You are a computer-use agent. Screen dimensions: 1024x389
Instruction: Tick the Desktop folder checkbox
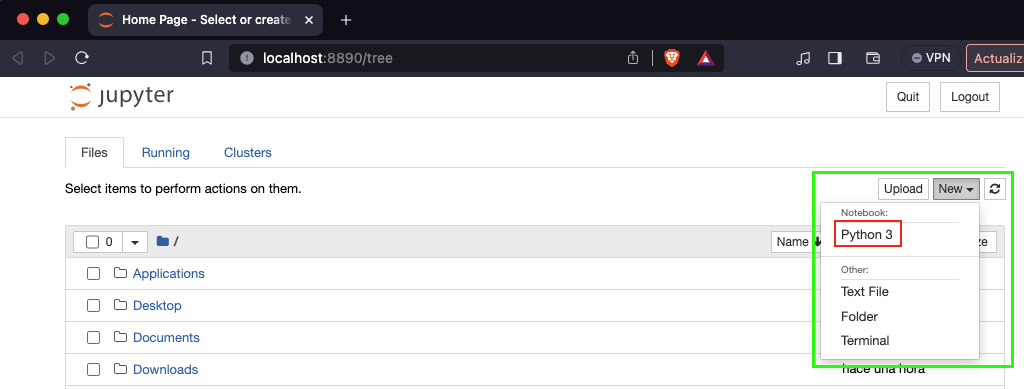93,305
